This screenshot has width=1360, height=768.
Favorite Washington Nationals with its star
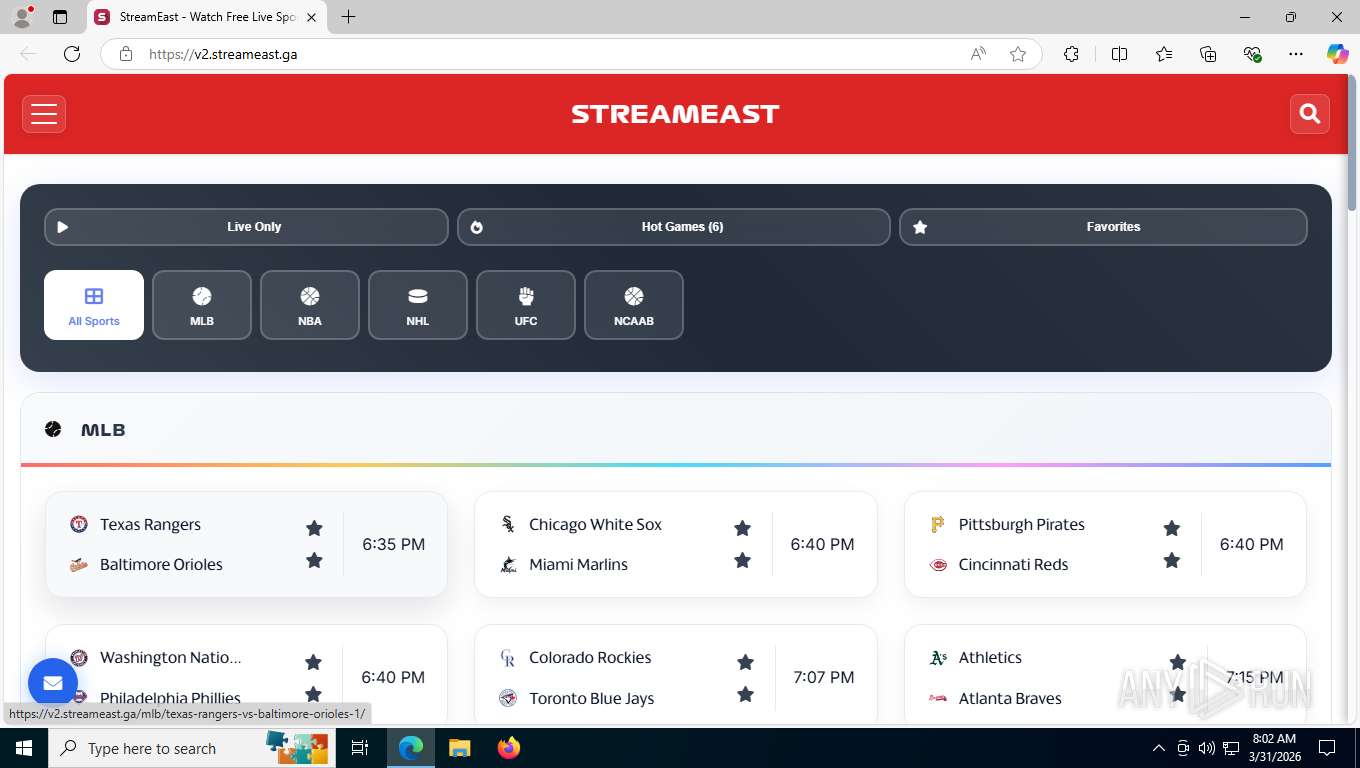[313, 662]
